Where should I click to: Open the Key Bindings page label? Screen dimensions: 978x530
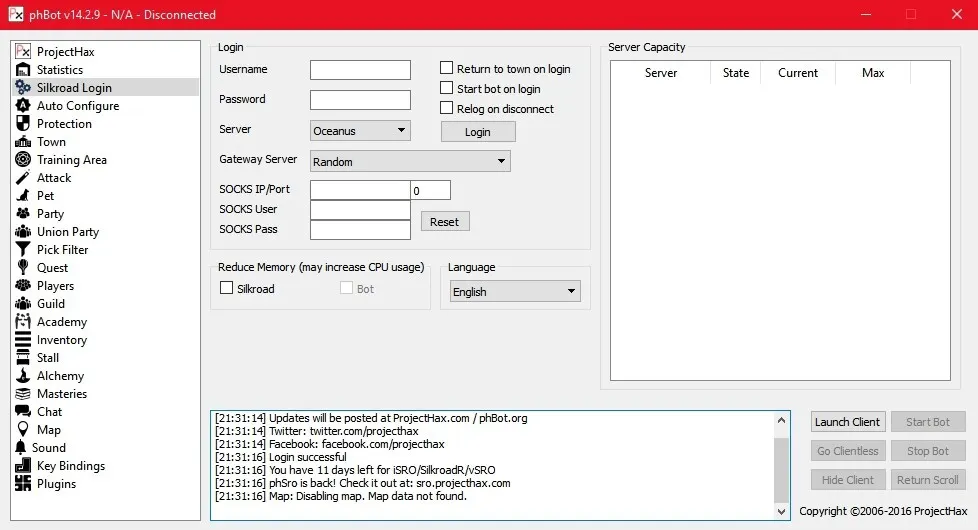[71, 466]
